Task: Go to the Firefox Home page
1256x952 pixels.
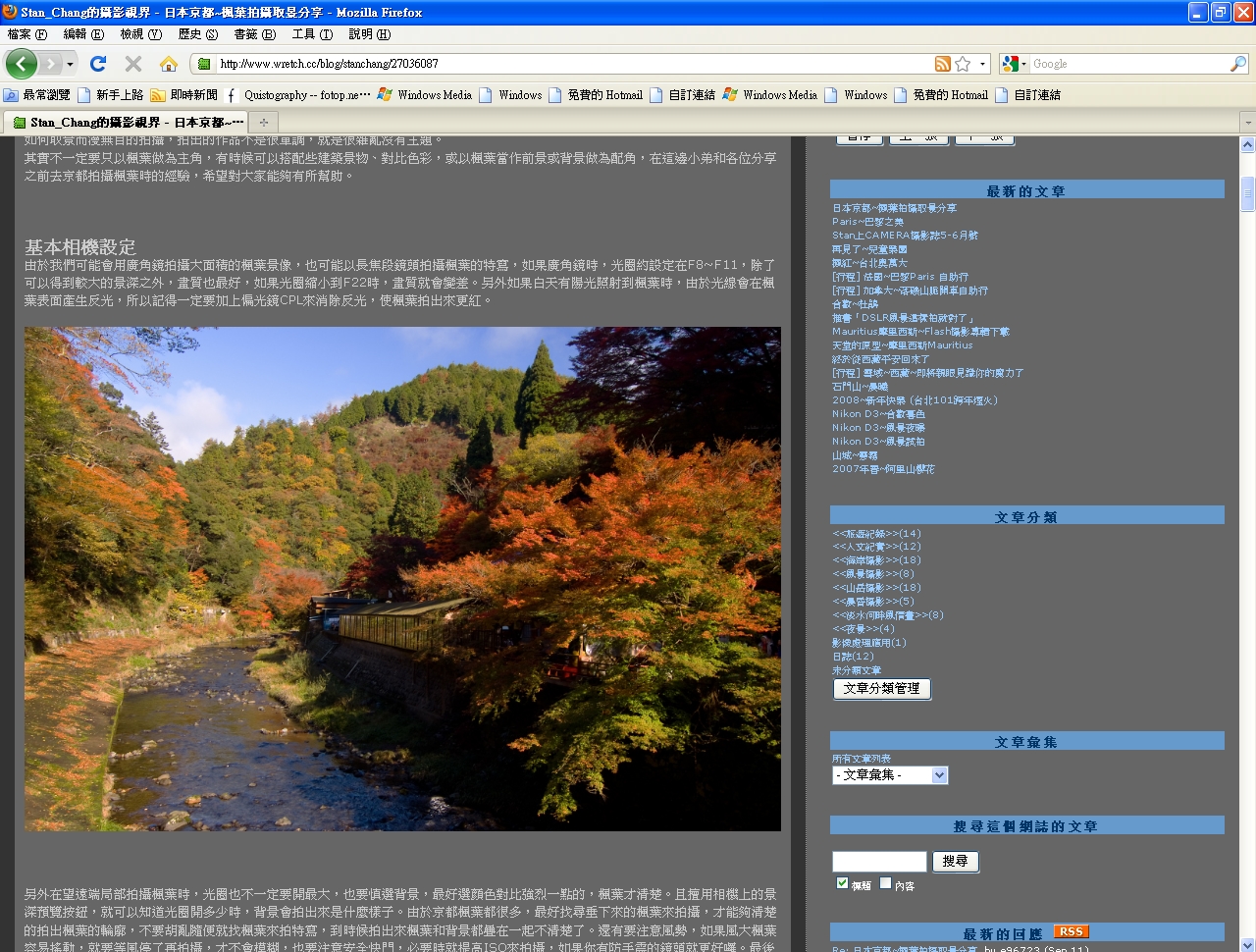Action: (169, 64)
